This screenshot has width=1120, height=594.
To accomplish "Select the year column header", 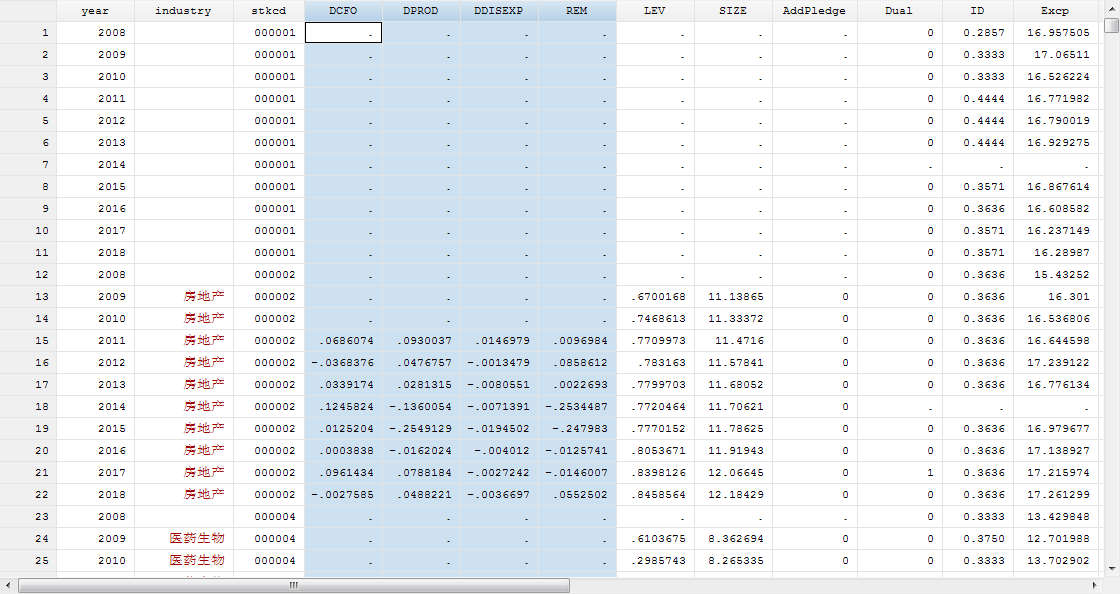I will click(x=95, y=11).
